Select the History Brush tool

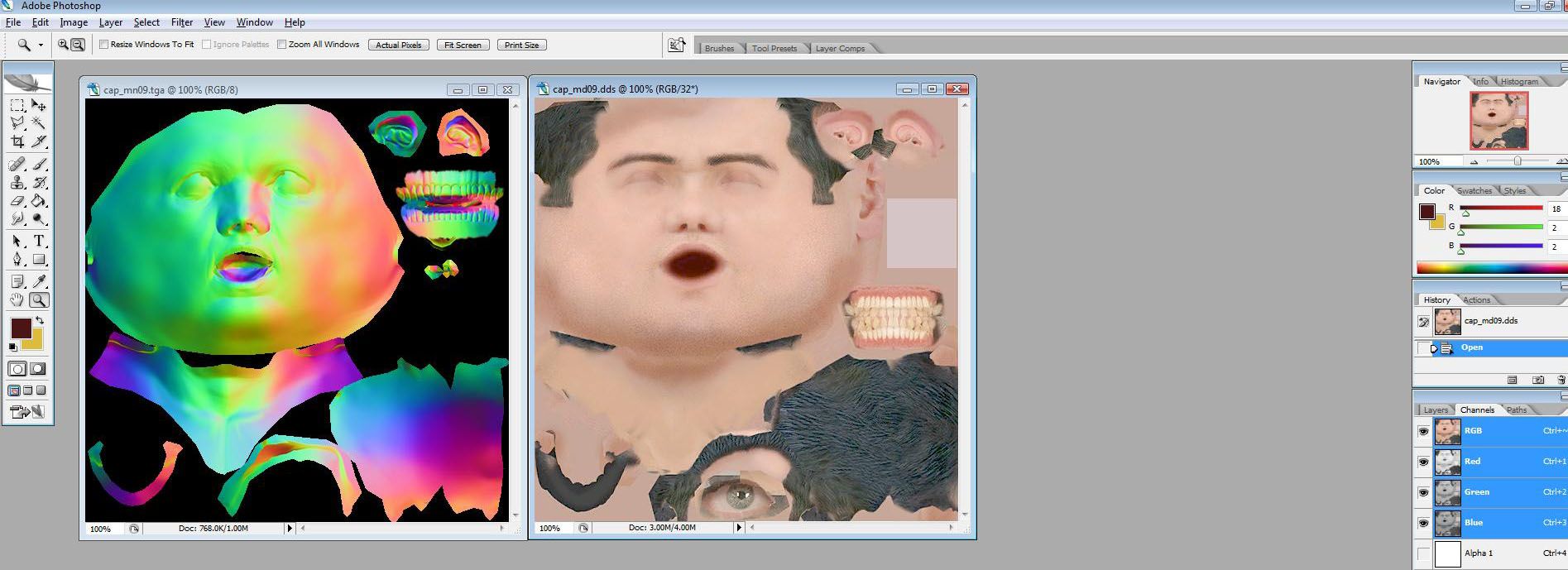(x=38, y=182)
